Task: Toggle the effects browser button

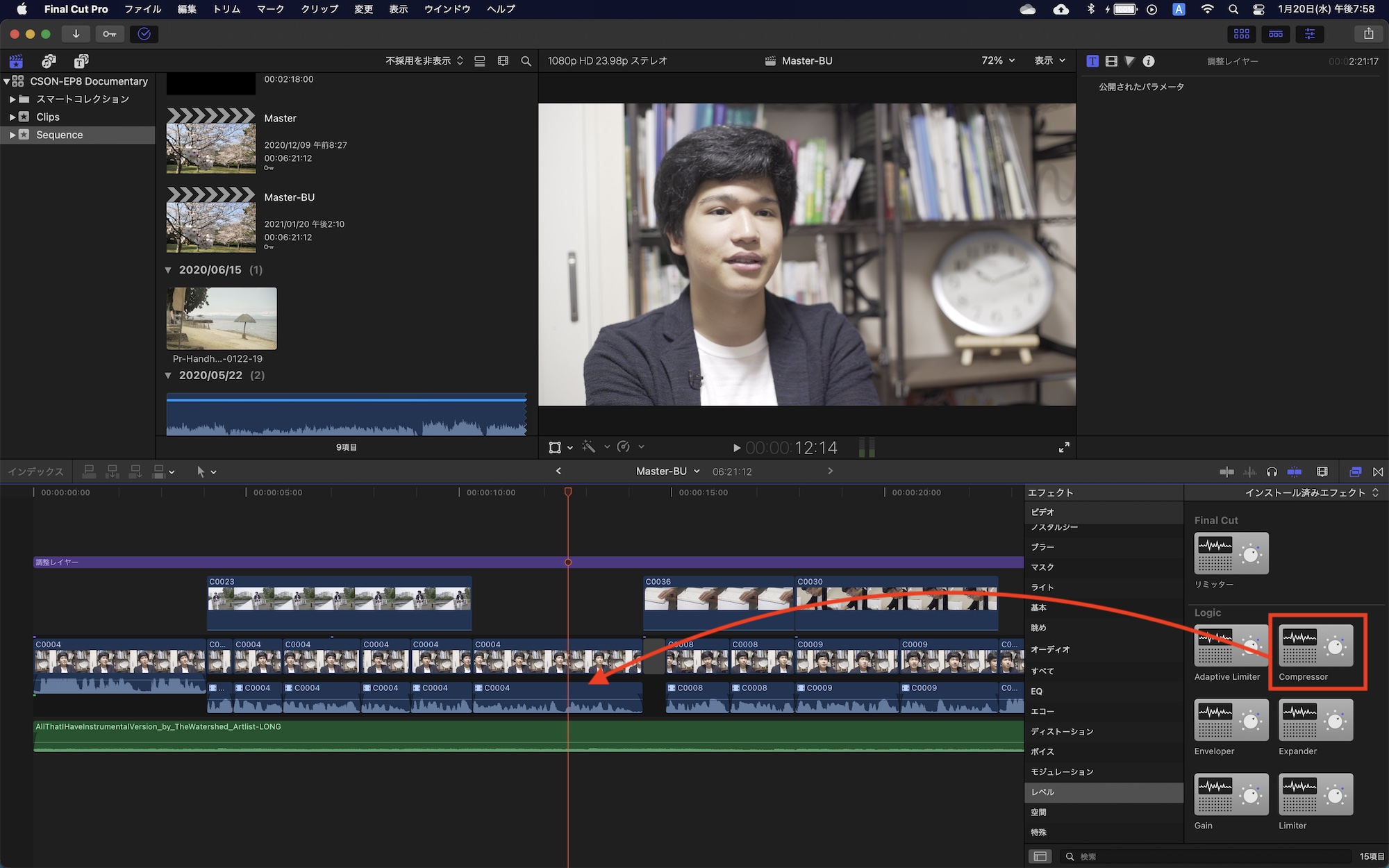Action: point(1355,471)
